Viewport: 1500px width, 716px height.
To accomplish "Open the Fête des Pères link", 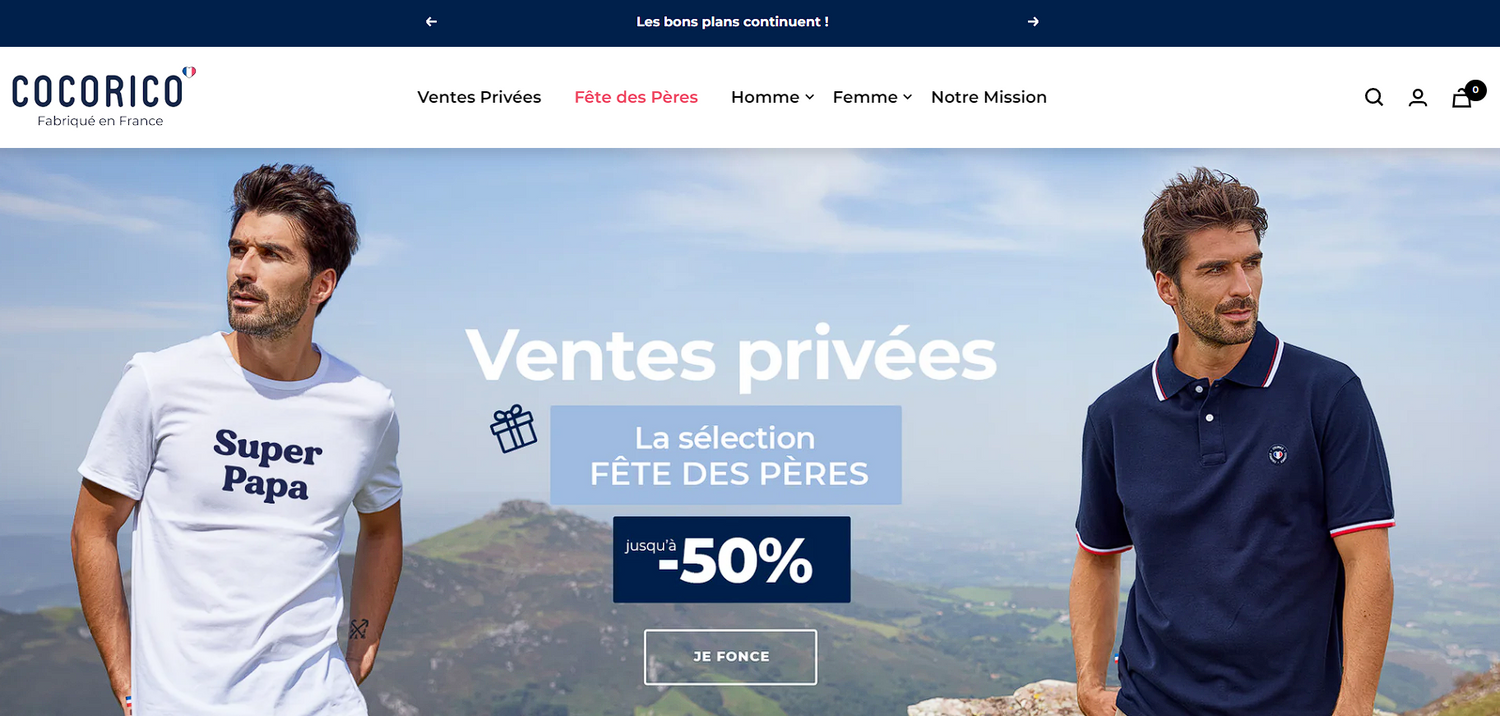I will point(636,97).
